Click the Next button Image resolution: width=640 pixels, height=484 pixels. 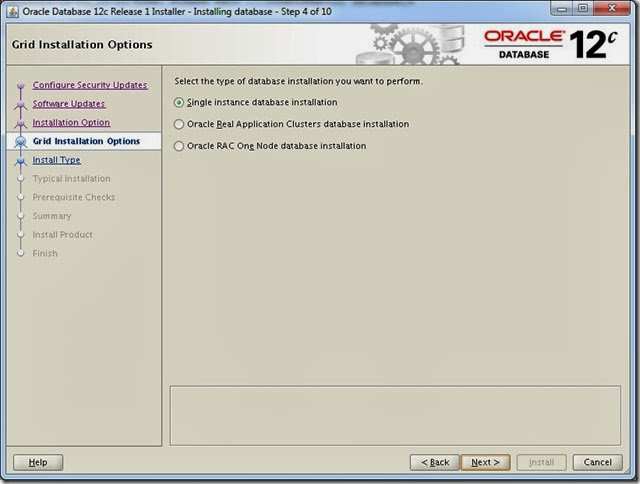coord(485,462)
